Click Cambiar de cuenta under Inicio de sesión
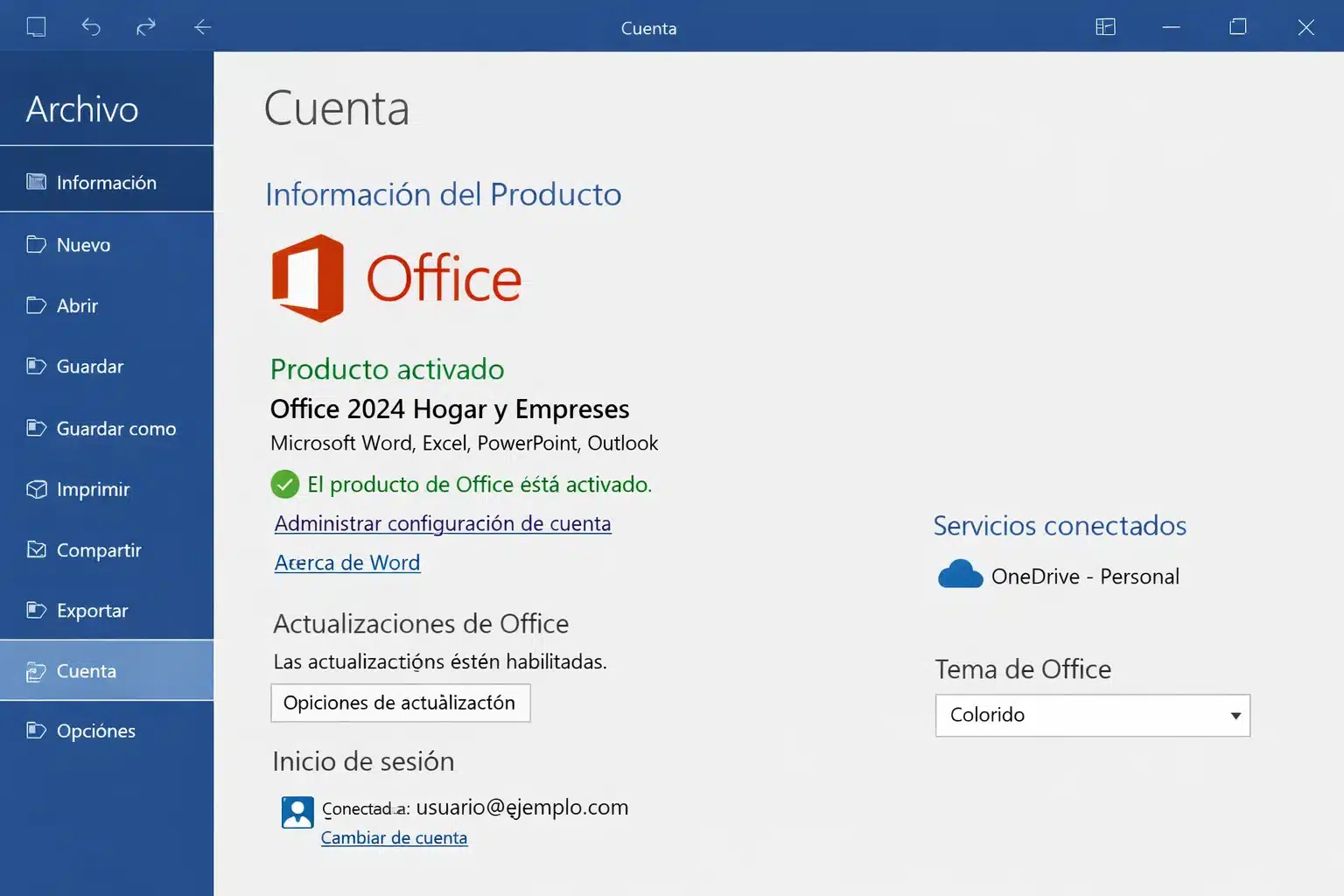This screenshot has height=896, width=1344. tap(394, 837)
